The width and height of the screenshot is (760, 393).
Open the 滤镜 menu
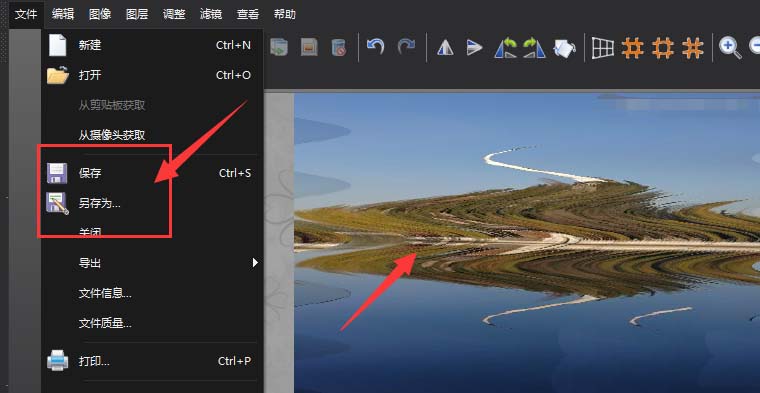(x=211, y=14)
